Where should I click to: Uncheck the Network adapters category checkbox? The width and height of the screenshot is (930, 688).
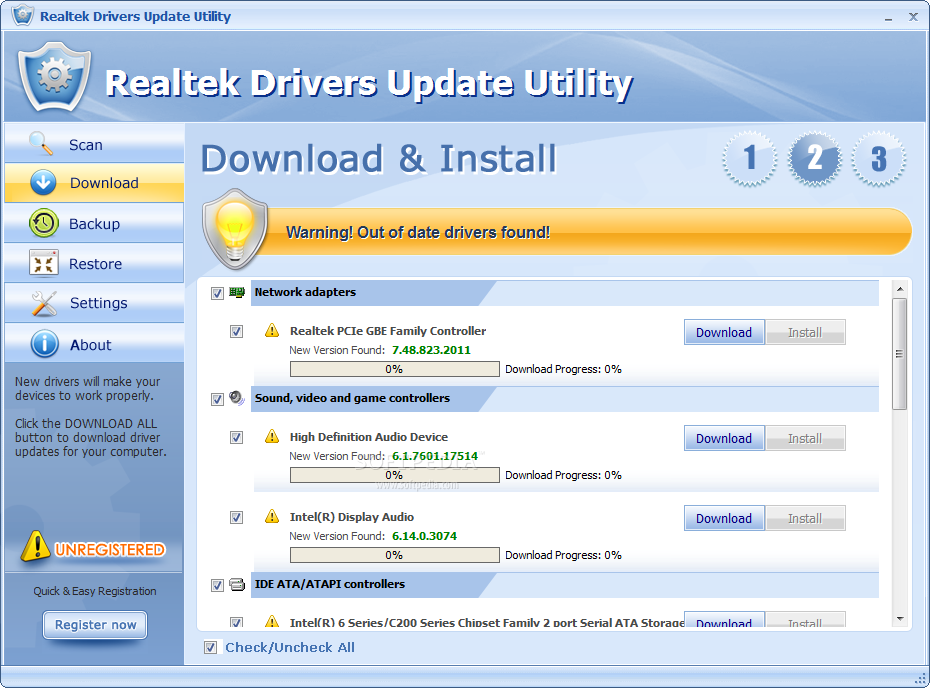217,293
